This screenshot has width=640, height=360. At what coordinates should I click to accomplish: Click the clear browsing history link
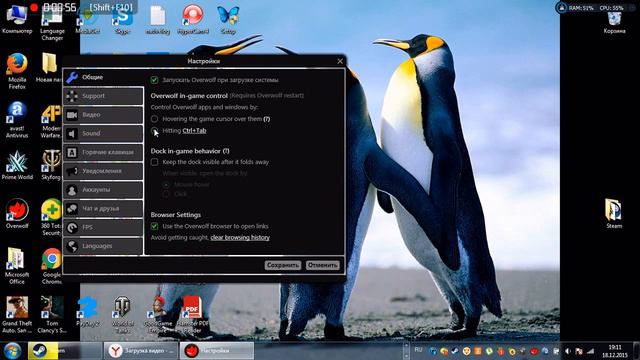240,238
